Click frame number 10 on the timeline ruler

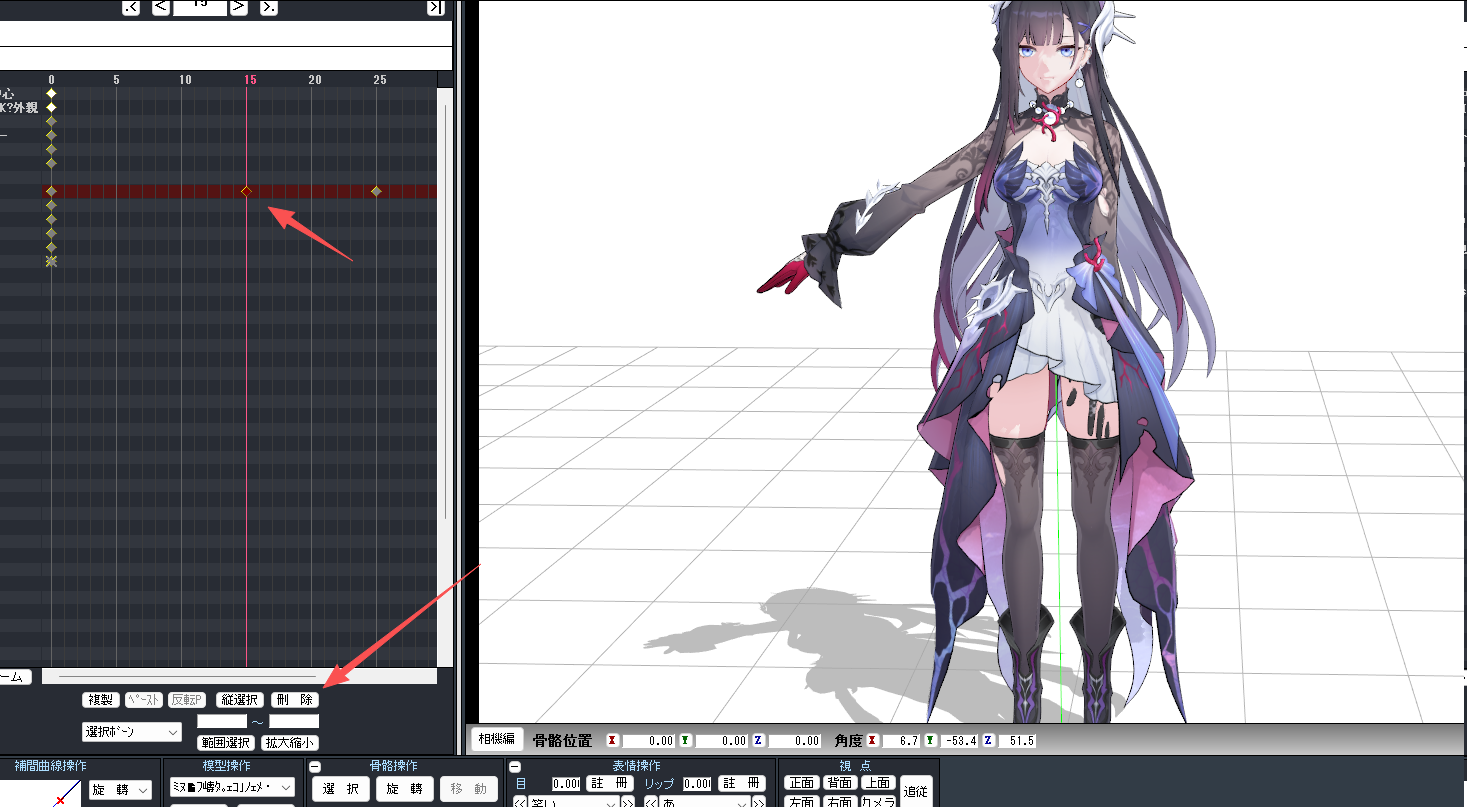(x=184, y=79)
